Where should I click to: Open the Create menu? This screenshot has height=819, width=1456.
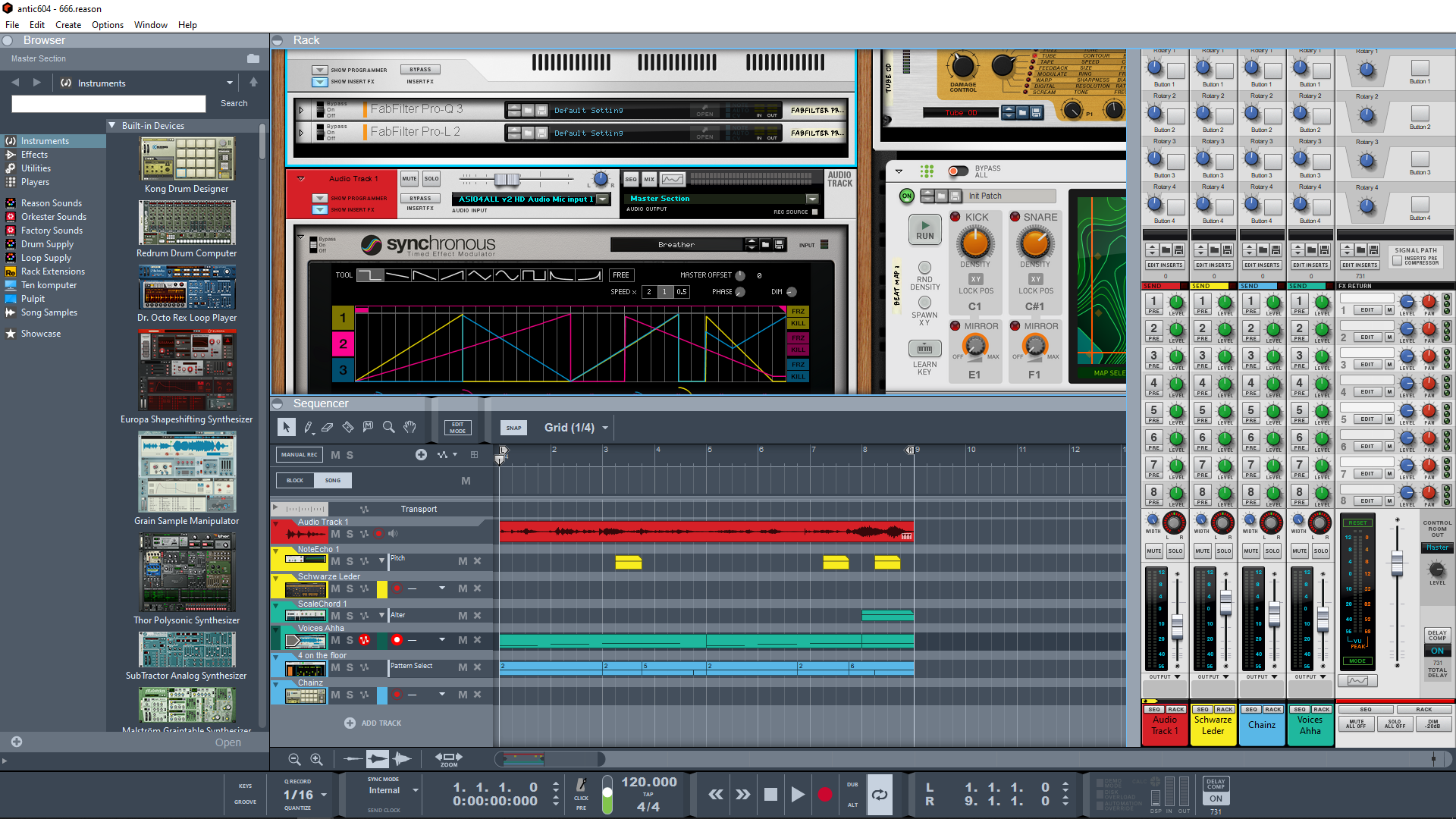click(x=68, y=24)
